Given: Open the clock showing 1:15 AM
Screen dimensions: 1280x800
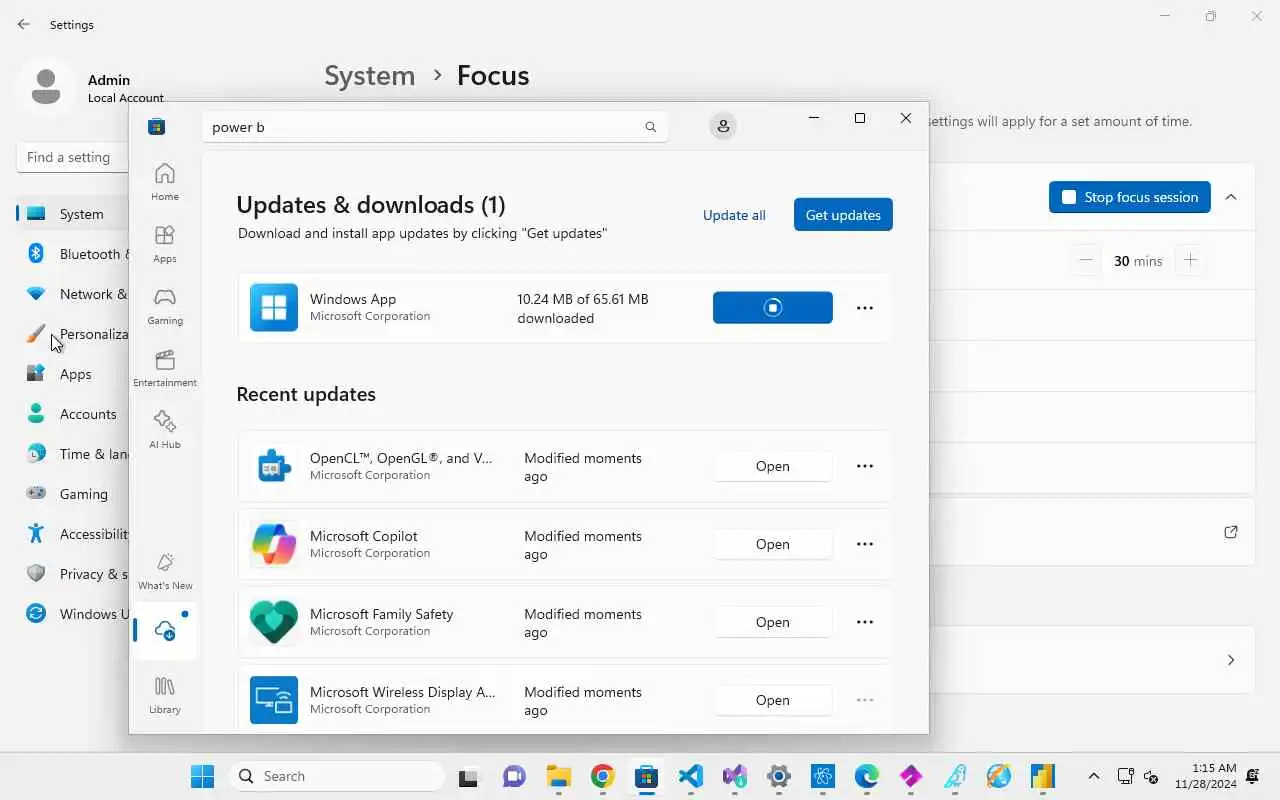Looking at the screenshot, I should 1206,776.
